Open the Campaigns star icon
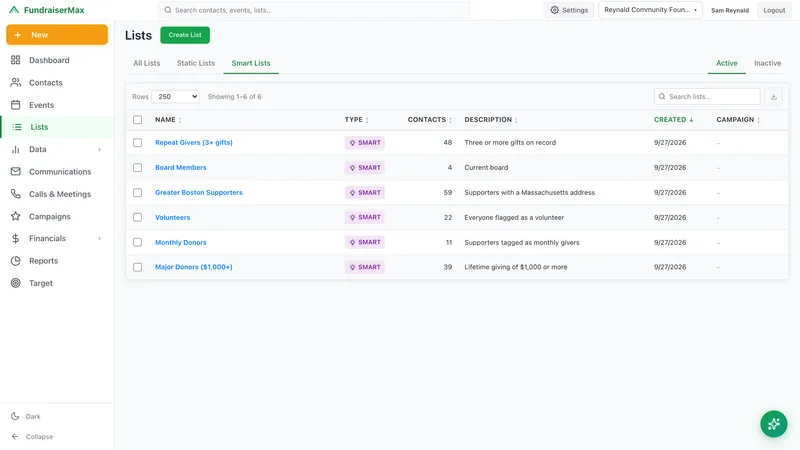 click(x=16, y=216)
